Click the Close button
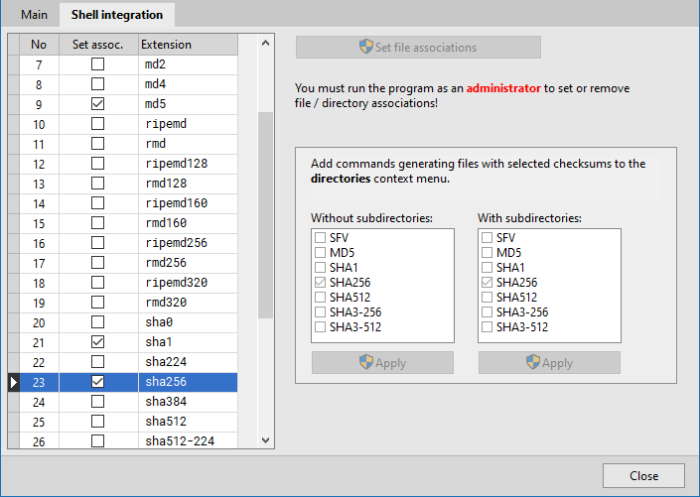The height and width of the screenshot is (497, 700). coord(643,476)
